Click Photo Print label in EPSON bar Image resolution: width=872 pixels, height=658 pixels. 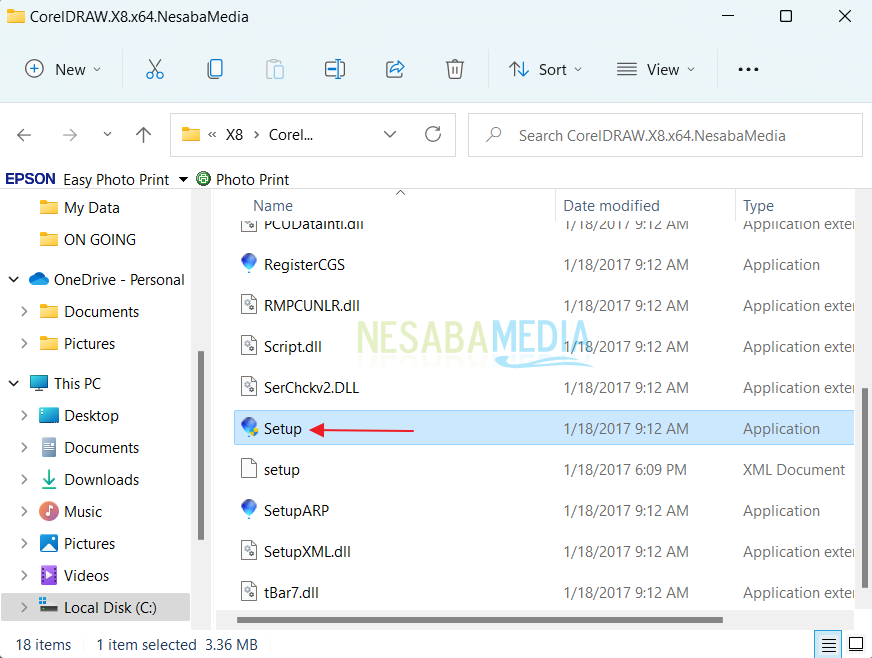[252, 180]
